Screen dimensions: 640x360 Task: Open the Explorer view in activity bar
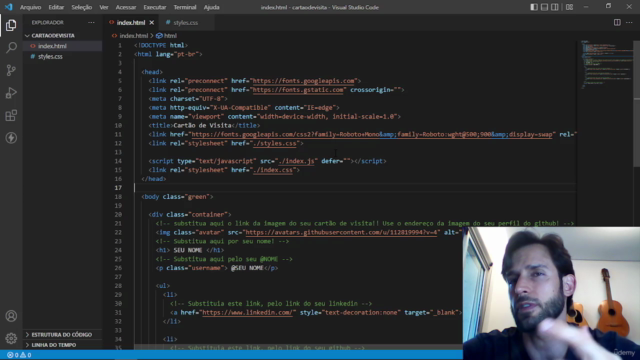11,25
